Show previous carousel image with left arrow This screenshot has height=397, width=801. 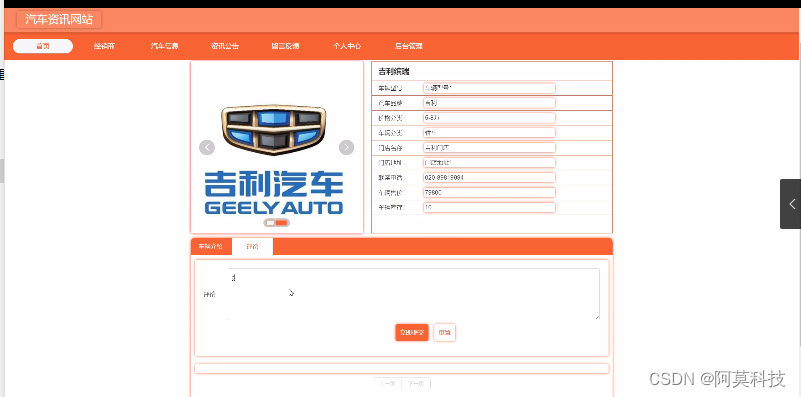[207, 147]
